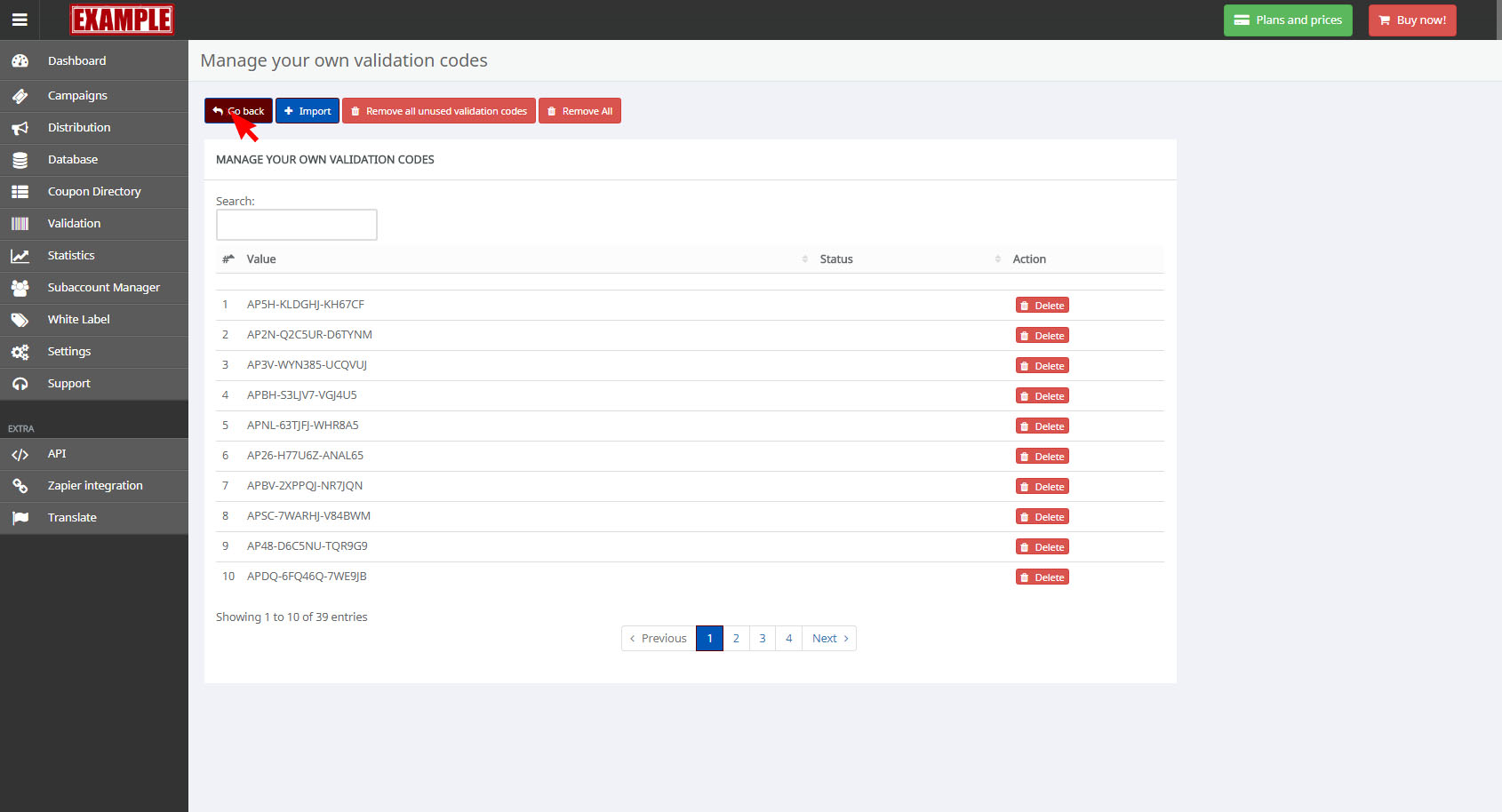This screenshot has width=1502, height=812.
Task: Click the Settings gears icon
Action: click(20, 352)
